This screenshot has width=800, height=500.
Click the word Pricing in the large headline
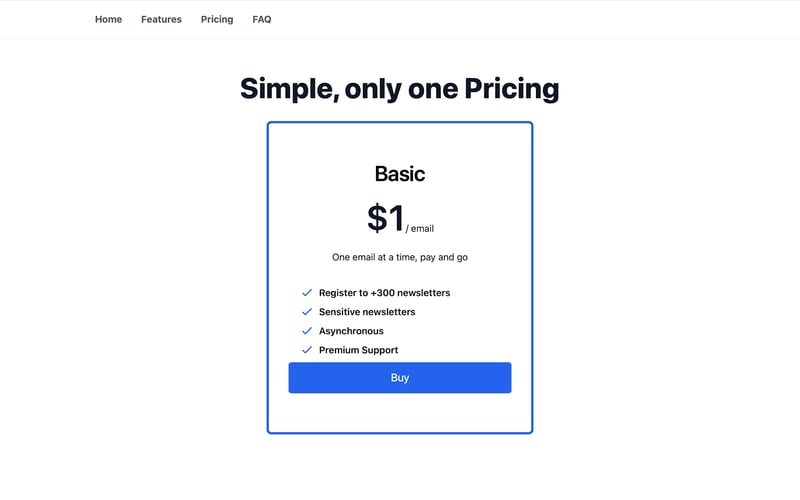click(511, 89)
